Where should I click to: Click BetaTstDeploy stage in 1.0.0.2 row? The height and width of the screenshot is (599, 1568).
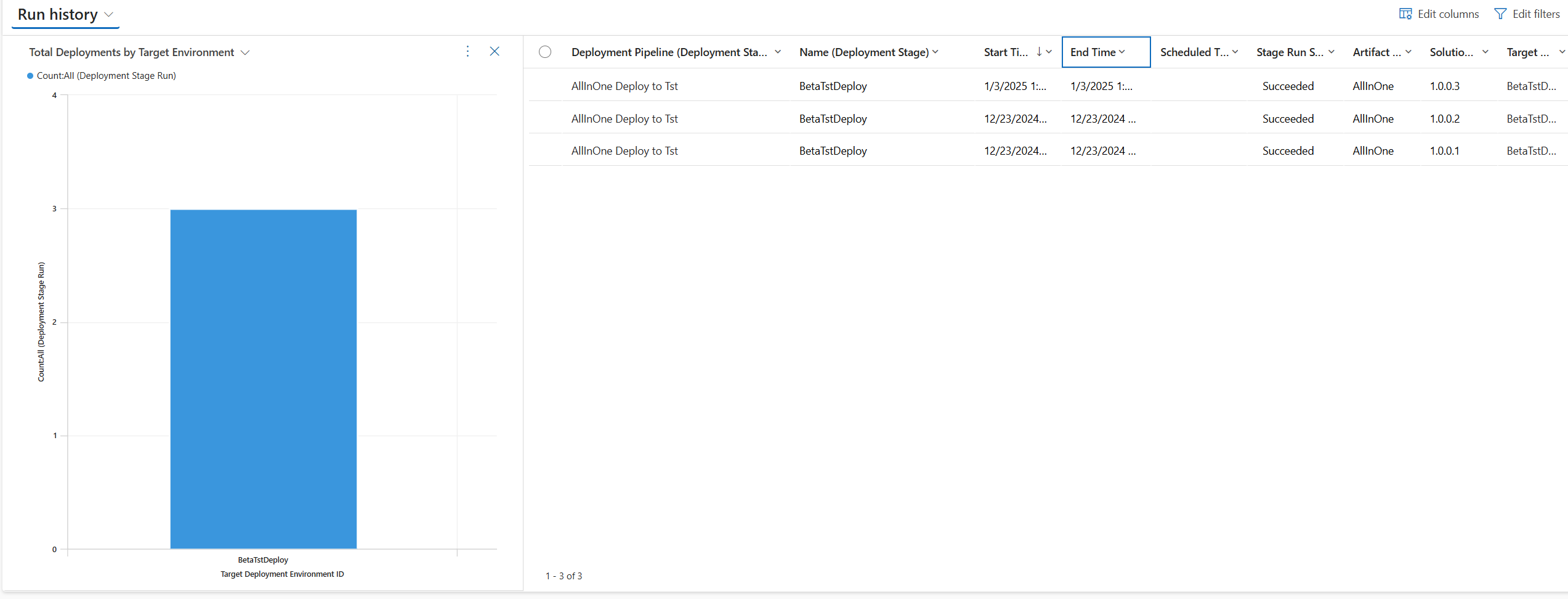(833, 119)
